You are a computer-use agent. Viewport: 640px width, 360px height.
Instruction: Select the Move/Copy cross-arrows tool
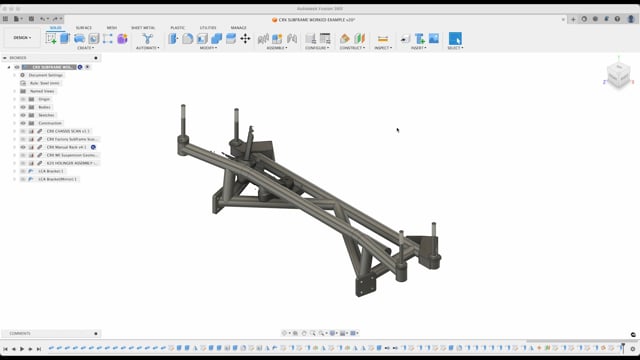coord(245,38)
